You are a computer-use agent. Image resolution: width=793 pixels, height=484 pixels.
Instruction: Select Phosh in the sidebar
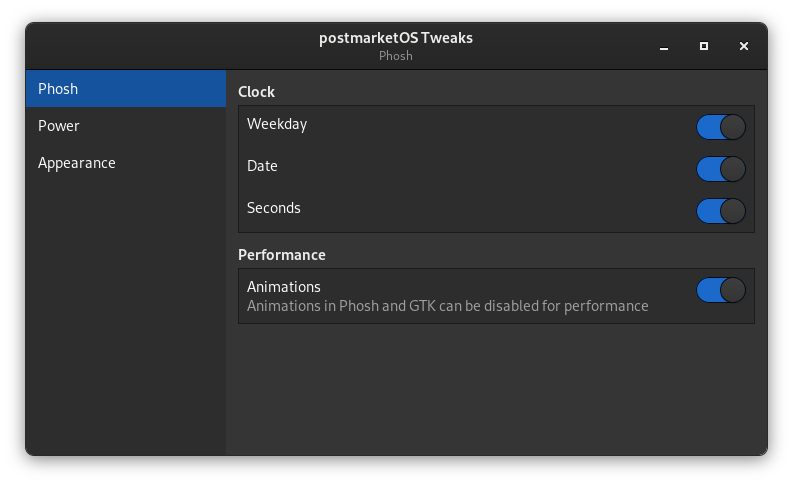pos(126,89)
